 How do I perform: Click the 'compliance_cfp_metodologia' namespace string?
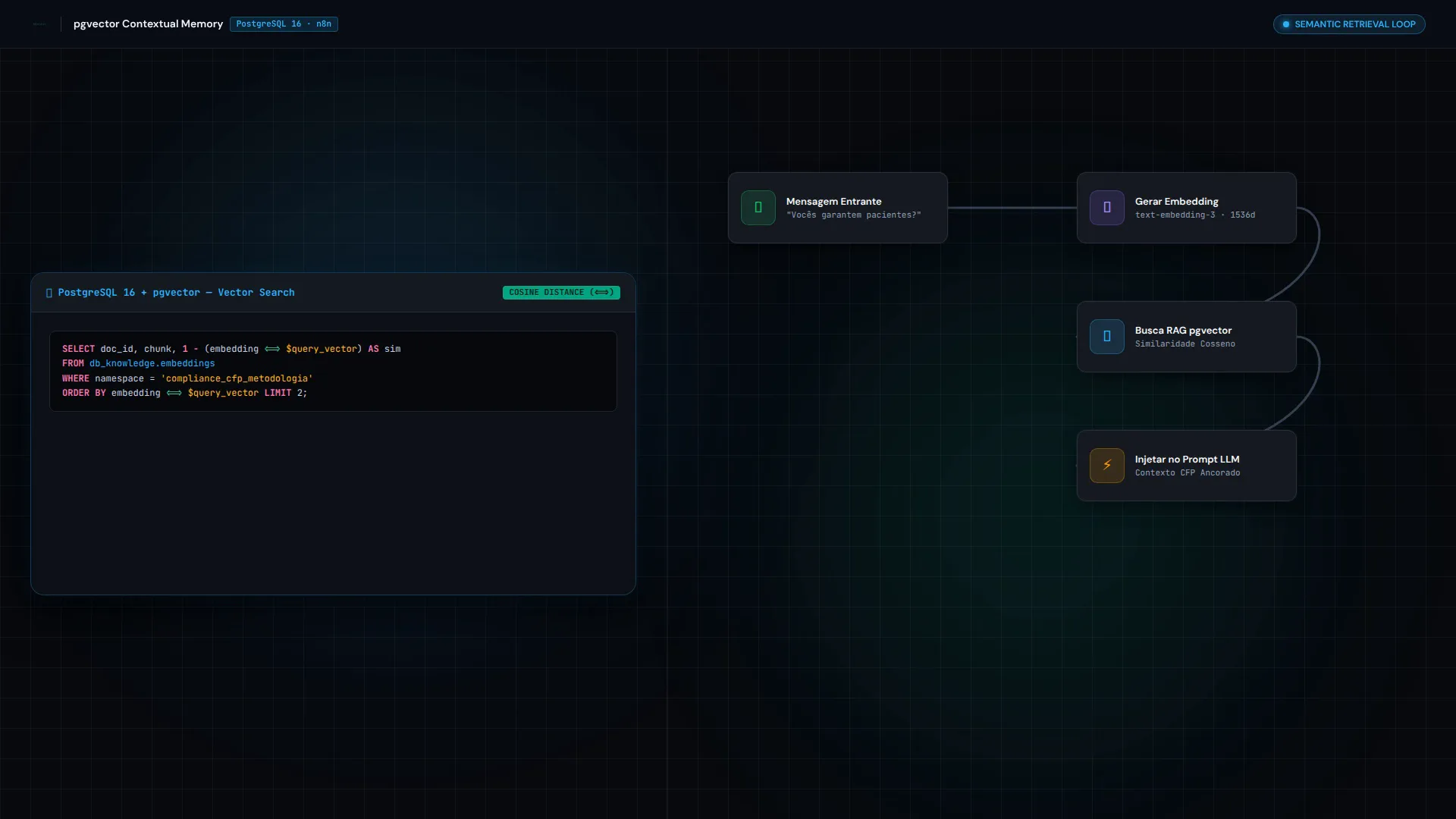tap(237, 378)
